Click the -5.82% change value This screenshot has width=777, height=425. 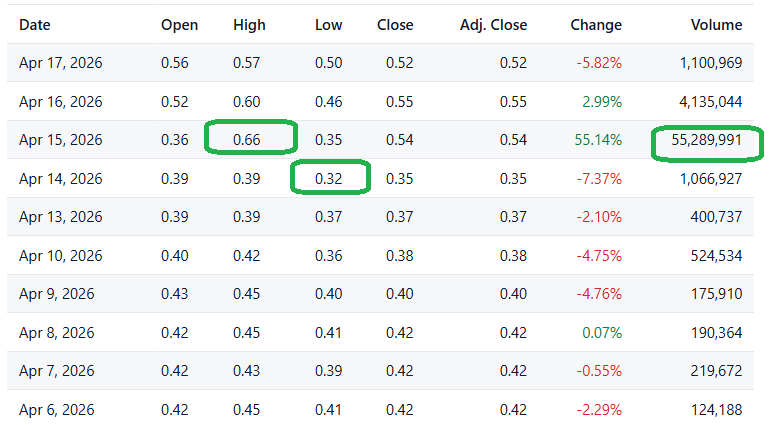pos(598,63)
